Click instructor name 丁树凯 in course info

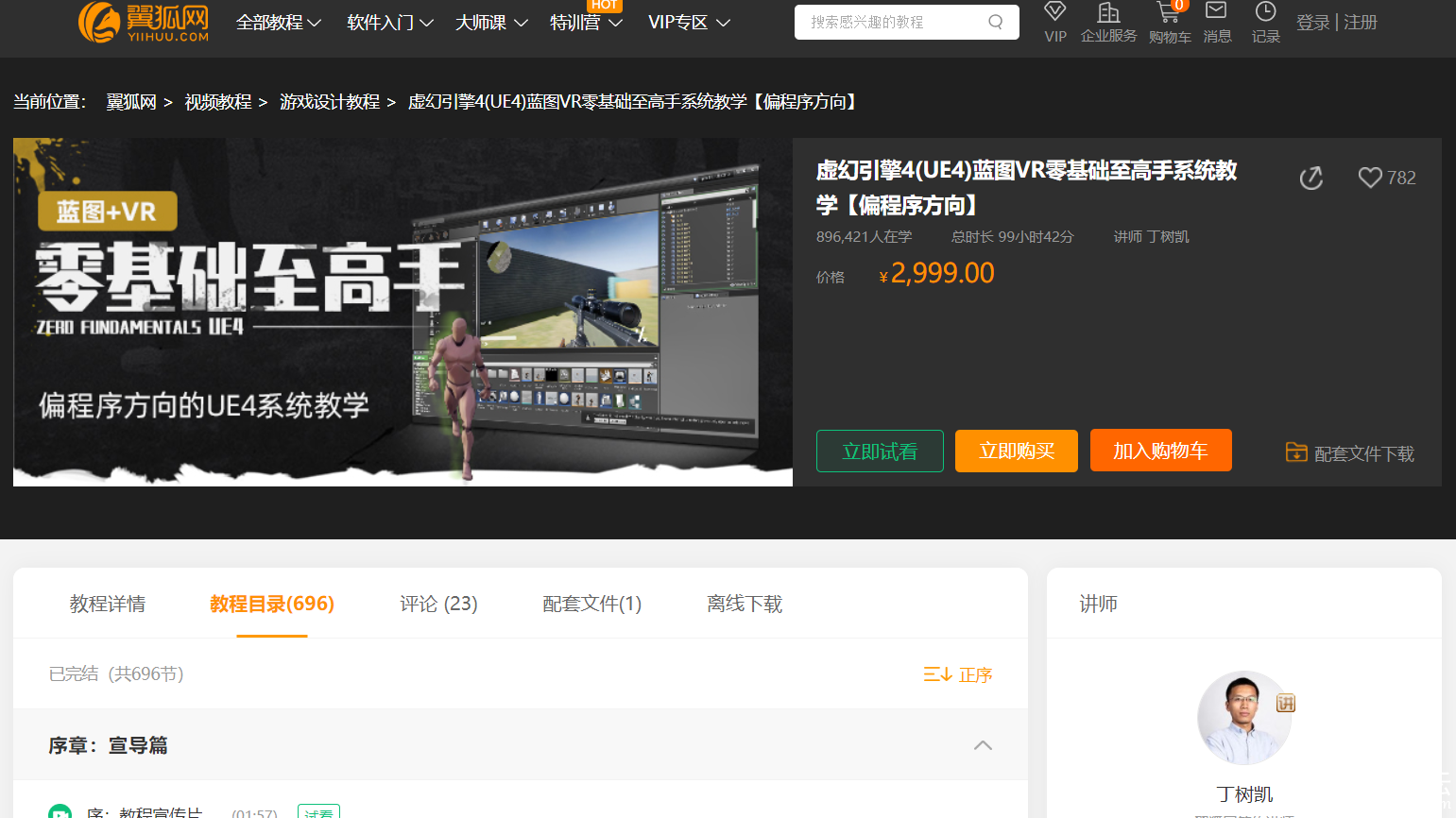[1170, 237]
